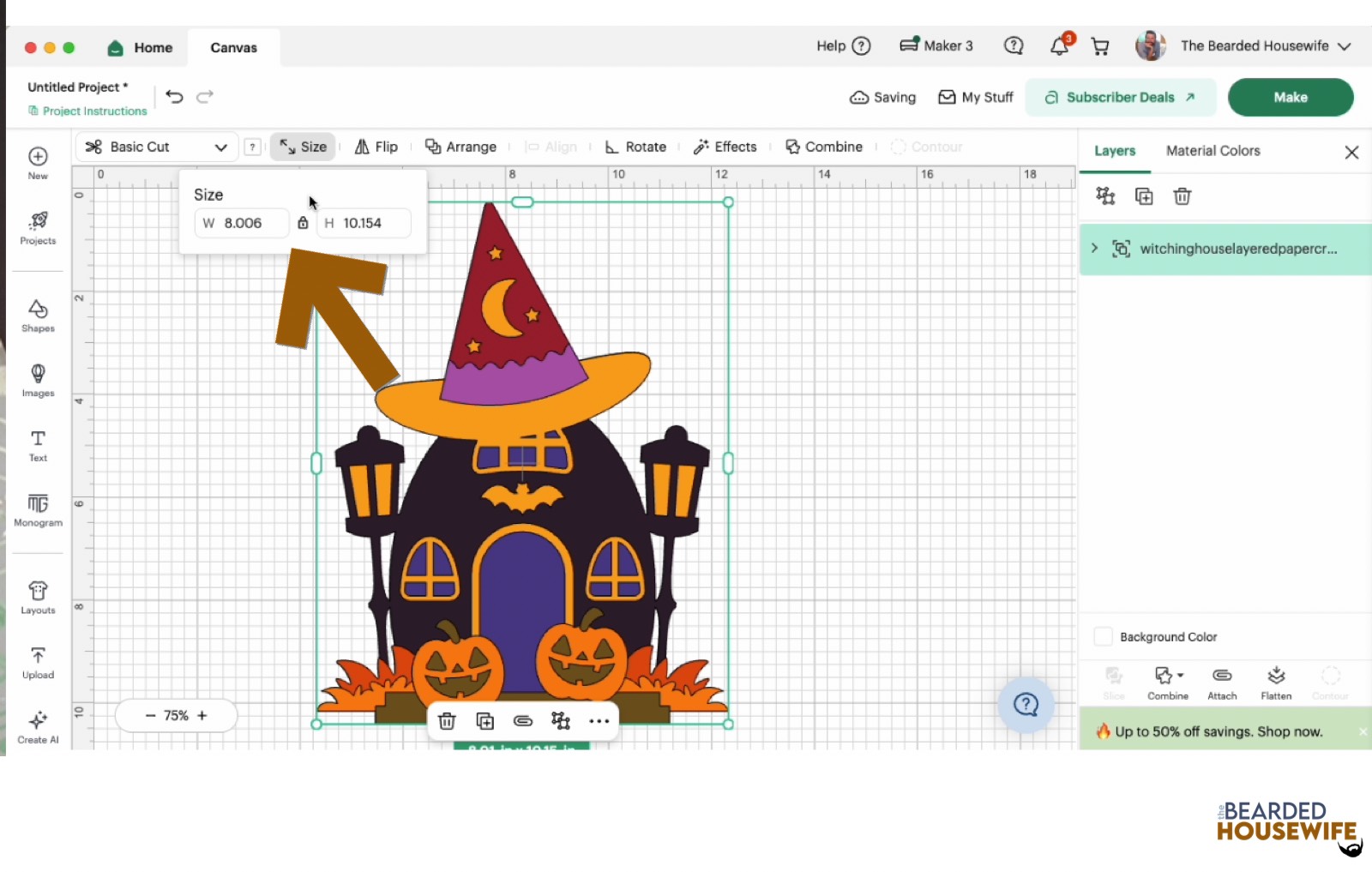
Task: Select the witchinghouselayeredpapercr layer row
Action: (x=1225, y=249)
